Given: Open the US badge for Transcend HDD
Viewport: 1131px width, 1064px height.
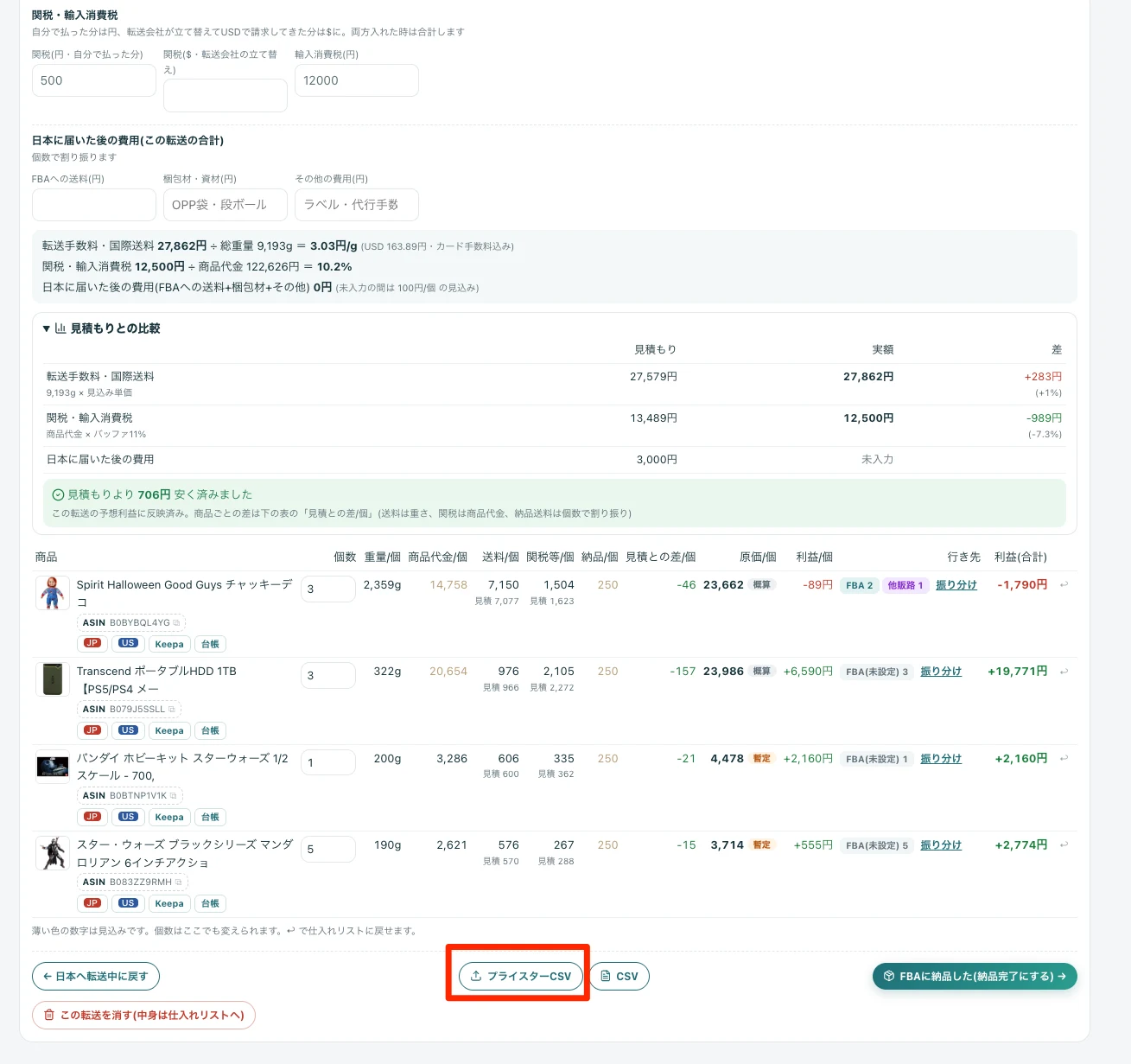Looking at the screenshot, I should click(x=128, y=730).
